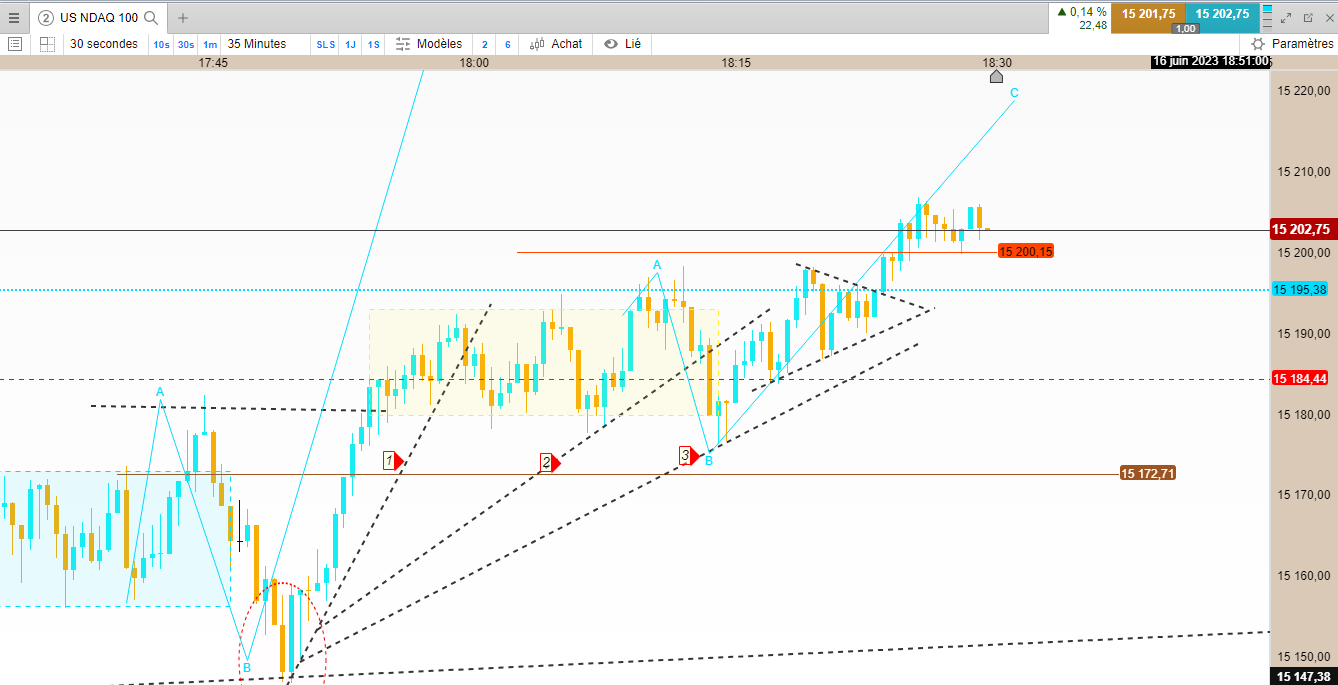The height and width of the screenshot is (685, 1338).
Task: Click candlestick icon next to Achat
Action: pos(537,44)
